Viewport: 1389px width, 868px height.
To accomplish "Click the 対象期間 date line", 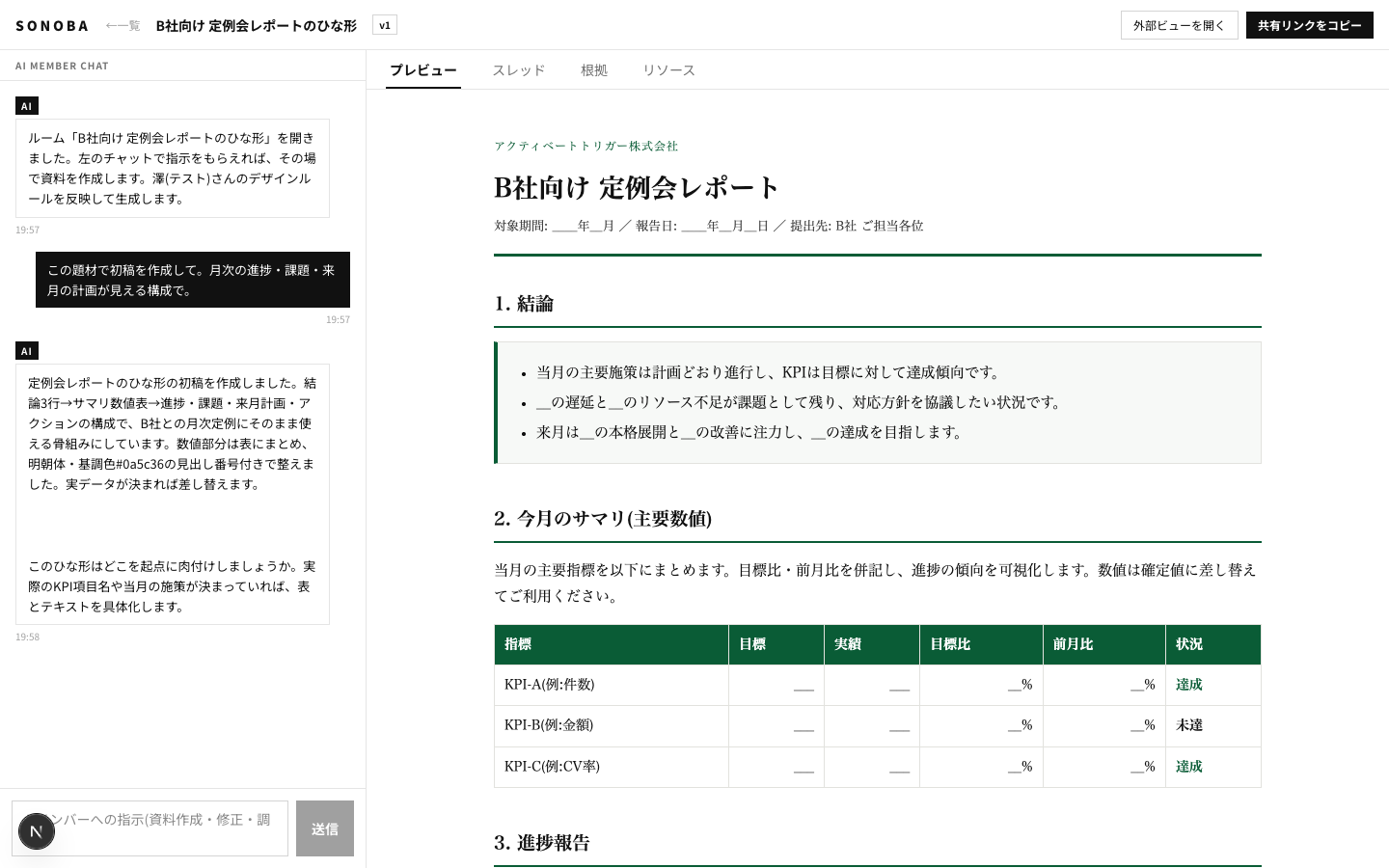I will 709,226.
